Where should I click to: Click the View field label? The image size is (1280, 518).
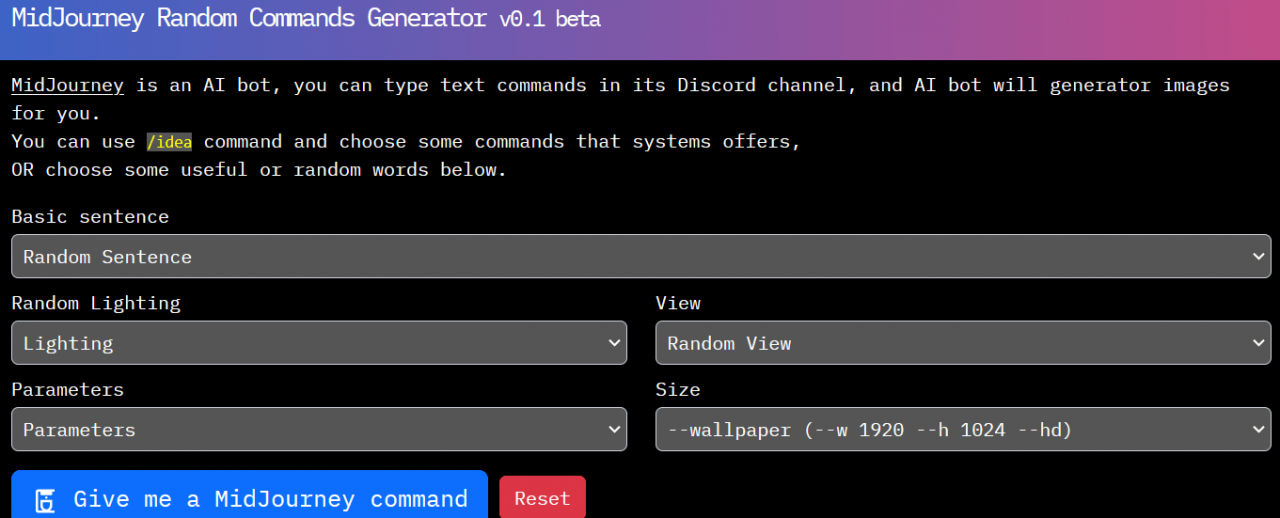(678, 303)
